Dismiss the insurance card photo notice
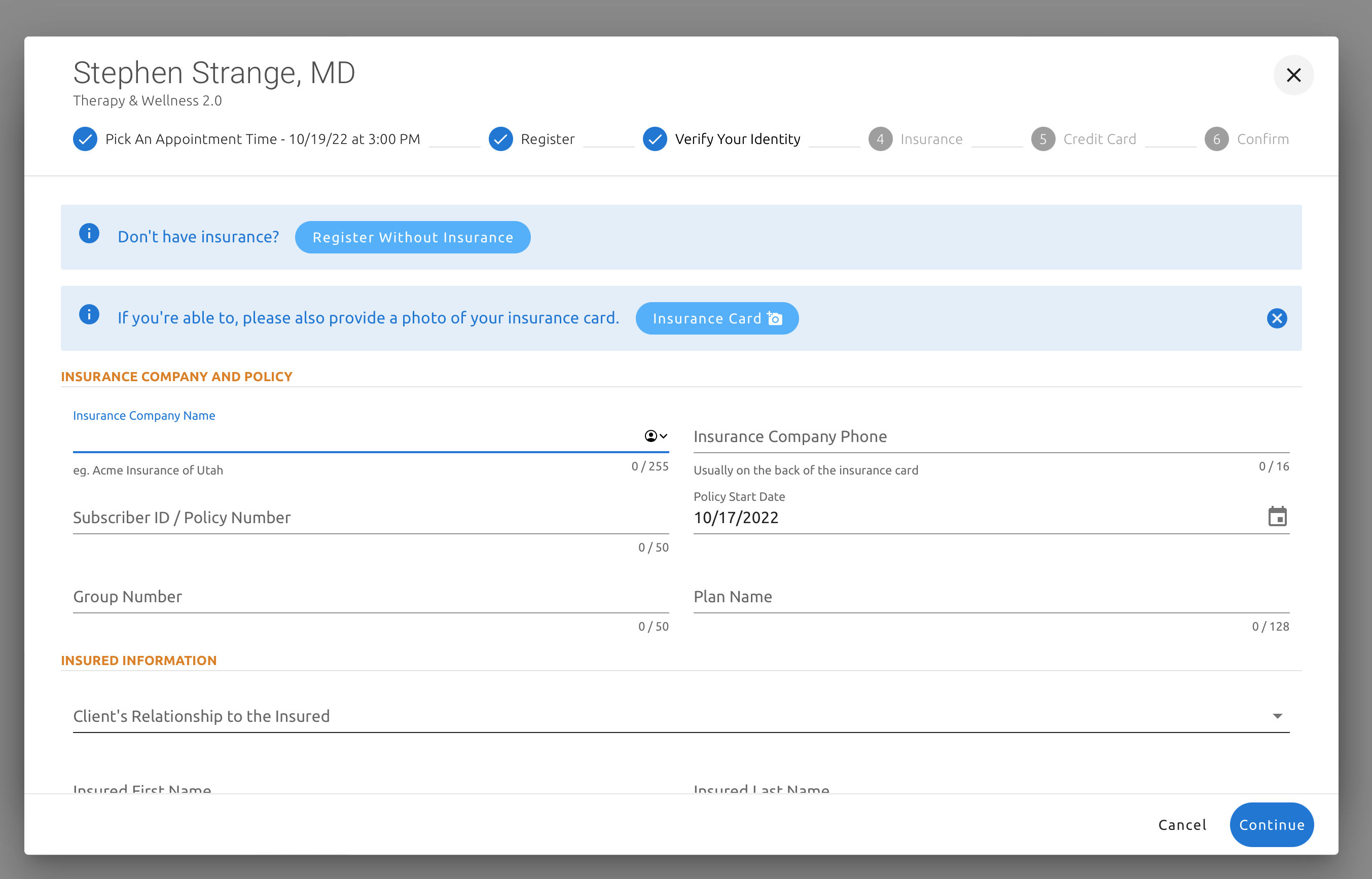This screenshot has height=879, width=1372. [x=1276, y=318]
